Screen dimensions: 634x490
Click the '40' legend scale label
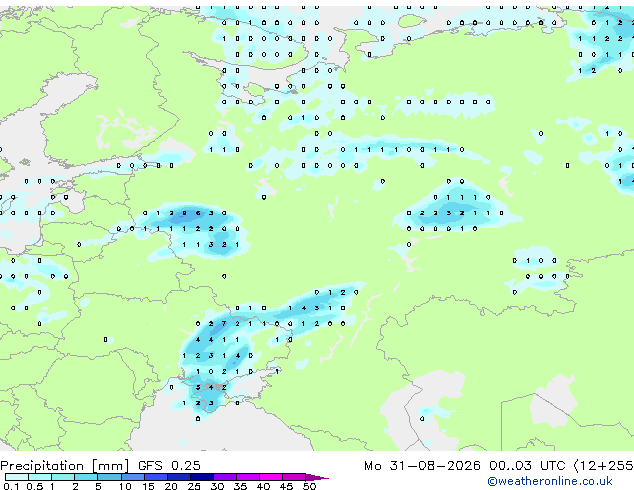tap(263, 486)
